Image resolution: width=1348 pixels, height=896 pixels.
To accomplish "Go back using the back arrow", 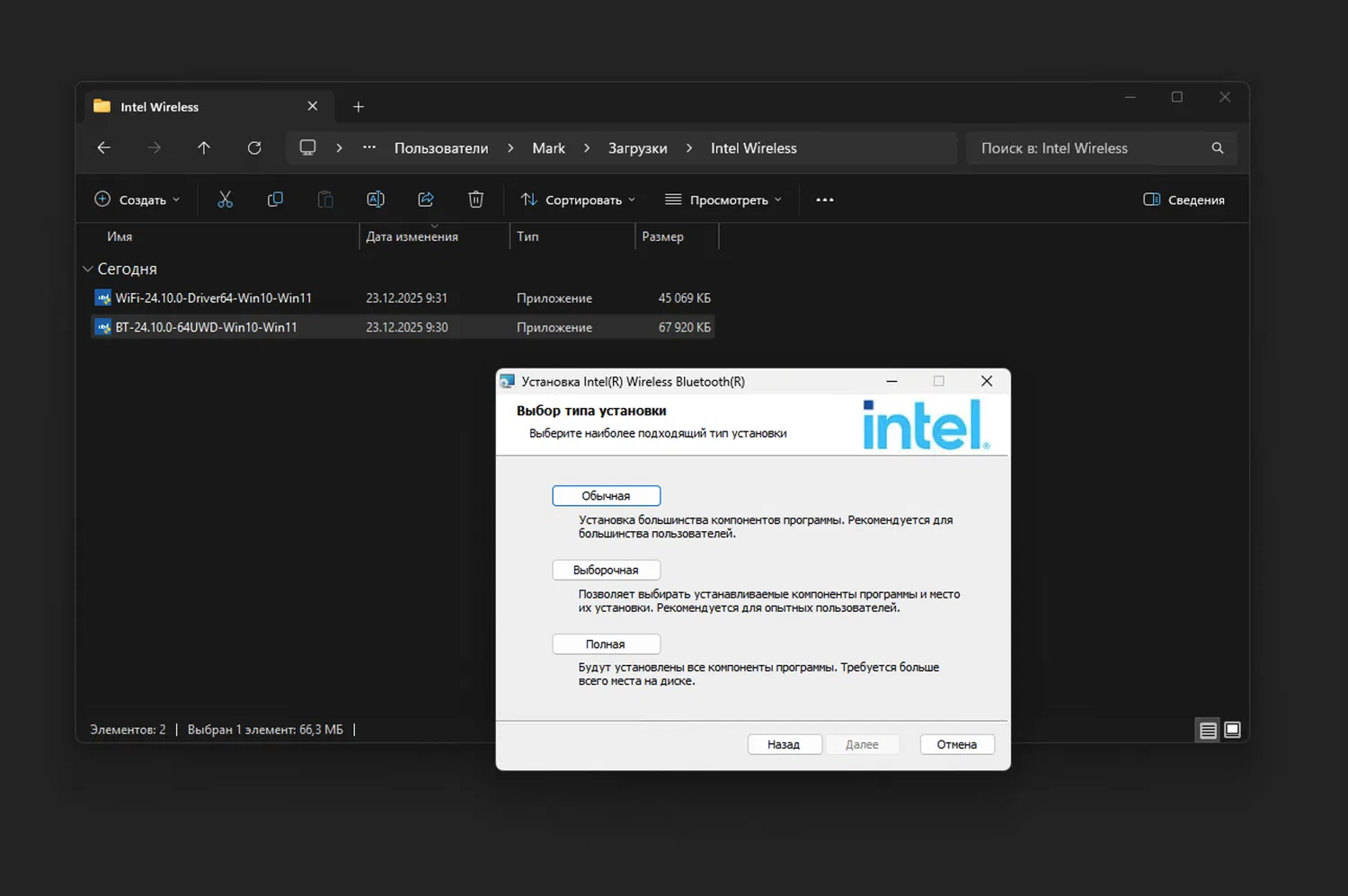I will pyautogui.click(x=103, y=147).
